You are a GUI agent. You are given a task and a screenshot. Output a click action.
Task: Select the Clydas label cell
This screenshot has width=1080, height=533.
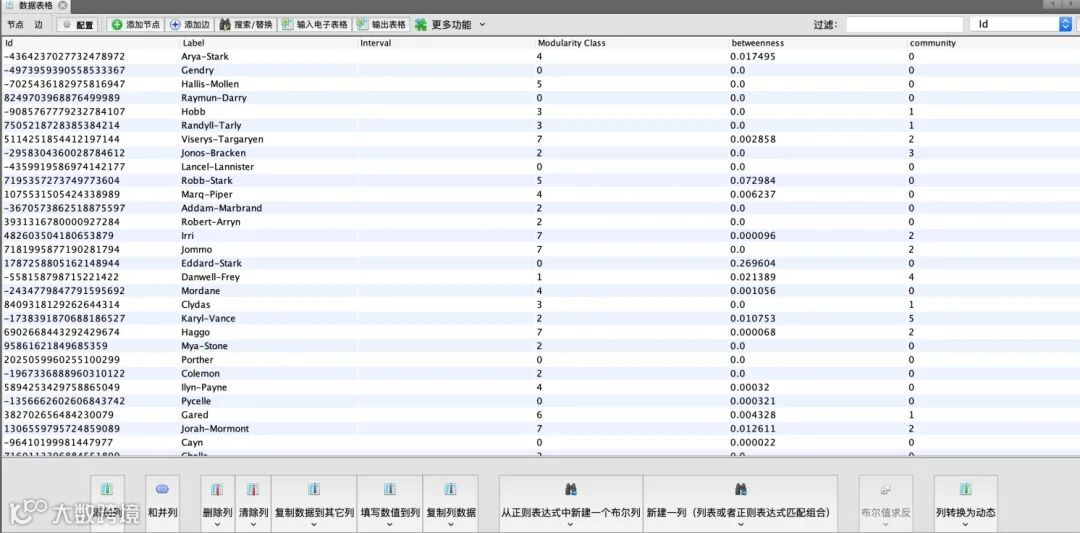tap(196, 304)
